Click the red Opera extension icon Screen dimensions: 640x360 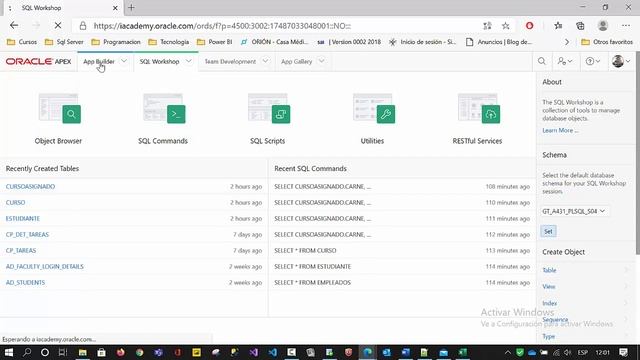(x=529, y=26)
